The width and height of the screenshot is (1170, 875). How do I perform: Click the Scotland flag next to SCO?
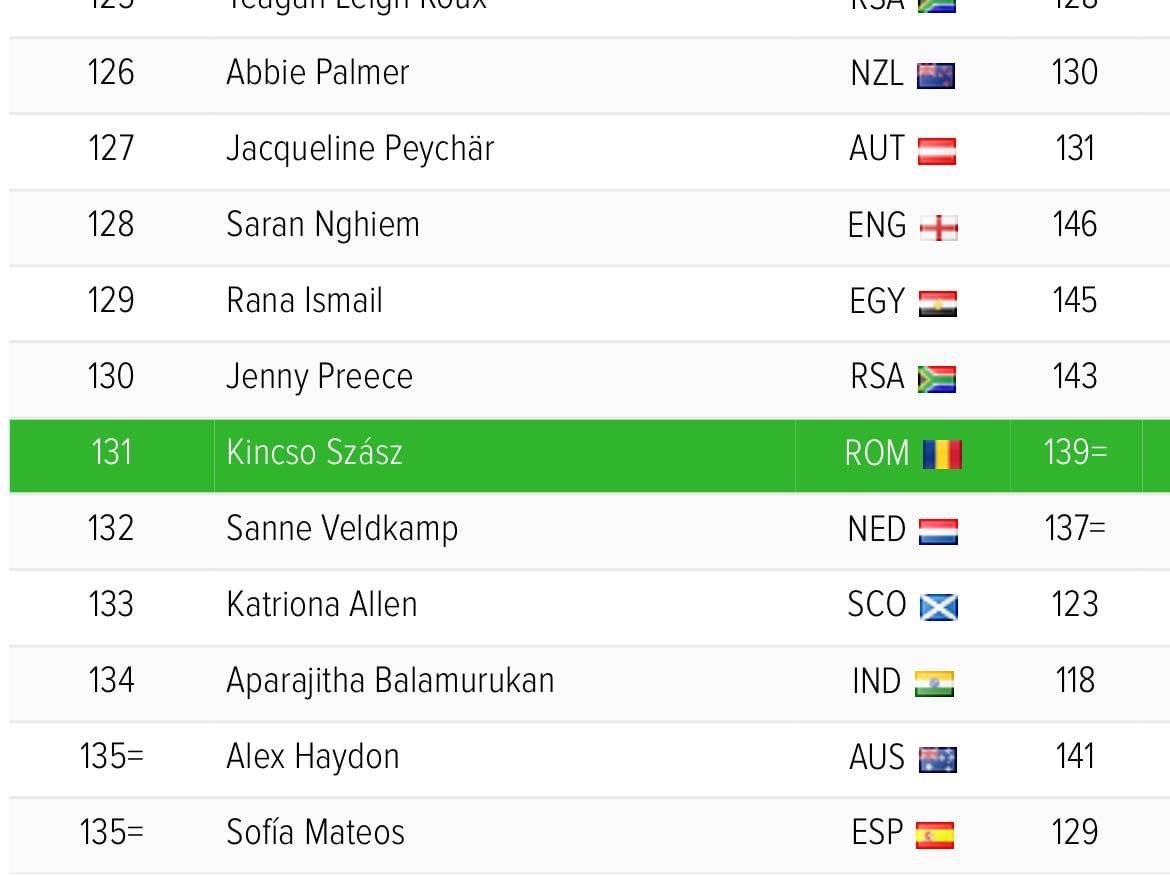[938, 607]
